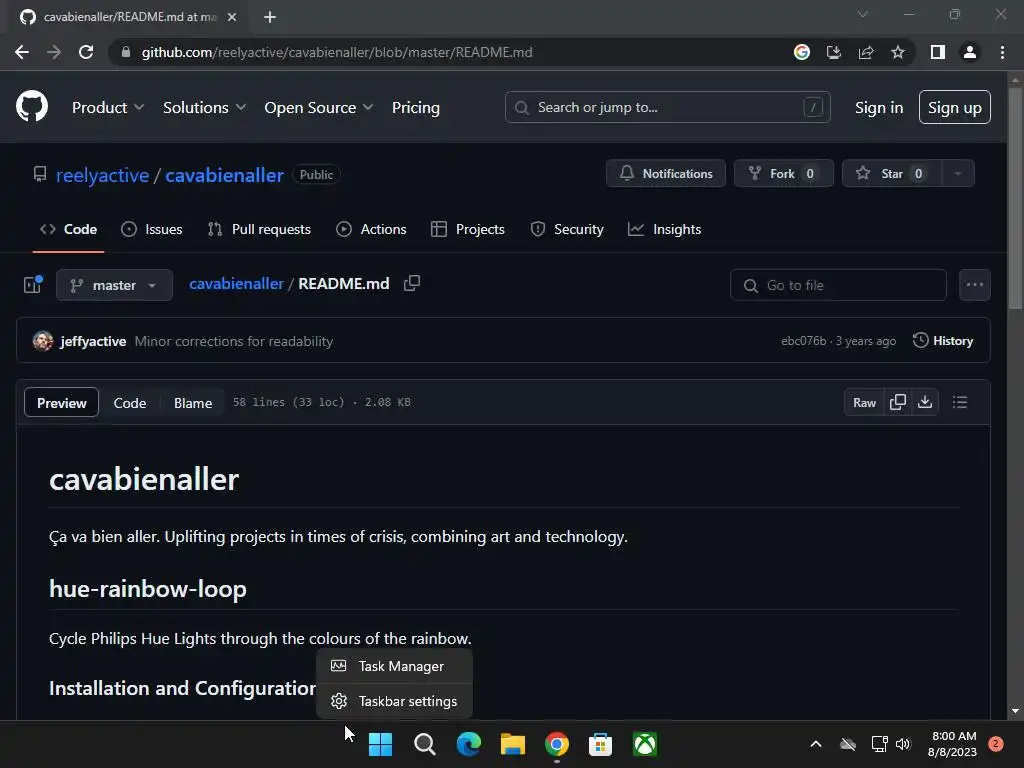Click the Notifications button
Image resolution: width=1024 pixels, height=768 pixels.
pos(665,174)
